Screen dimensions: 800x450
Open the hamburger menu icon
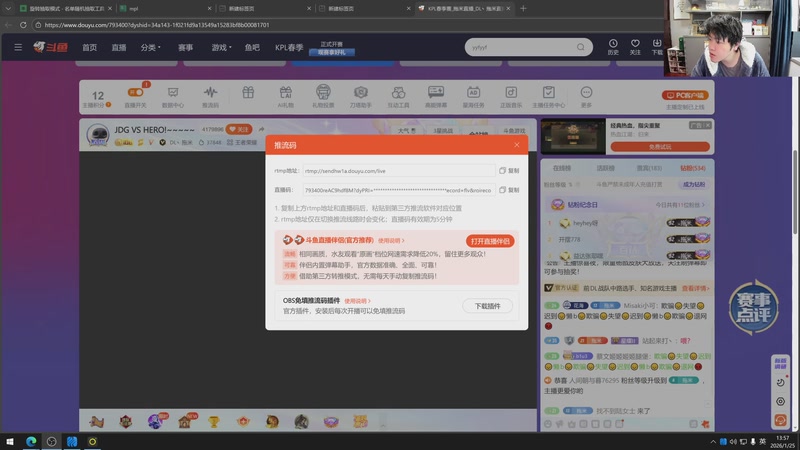(18, 47)
